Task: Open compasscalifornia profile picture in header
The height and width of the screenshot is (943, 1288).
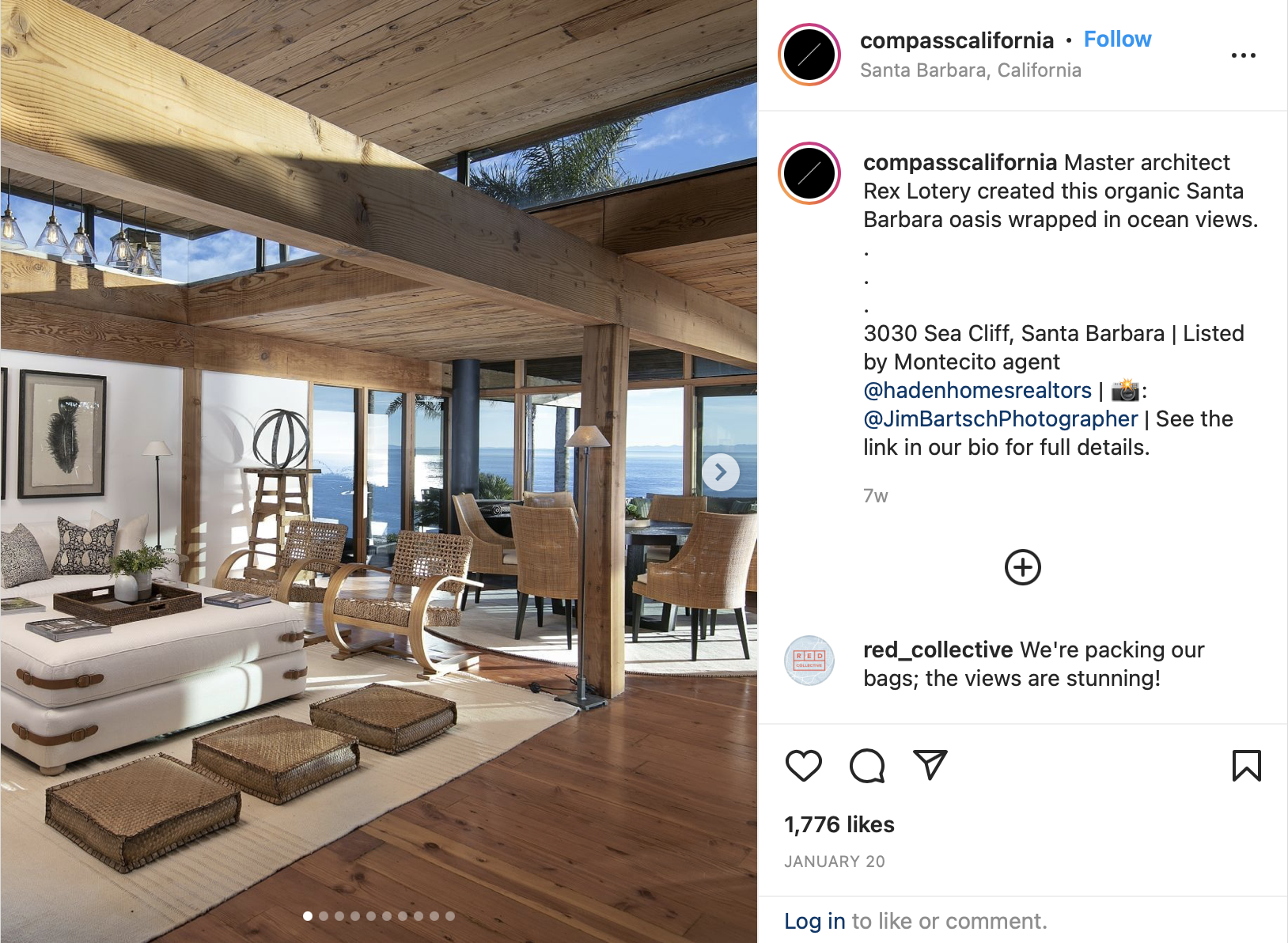Action: click(x=809, y=55)
